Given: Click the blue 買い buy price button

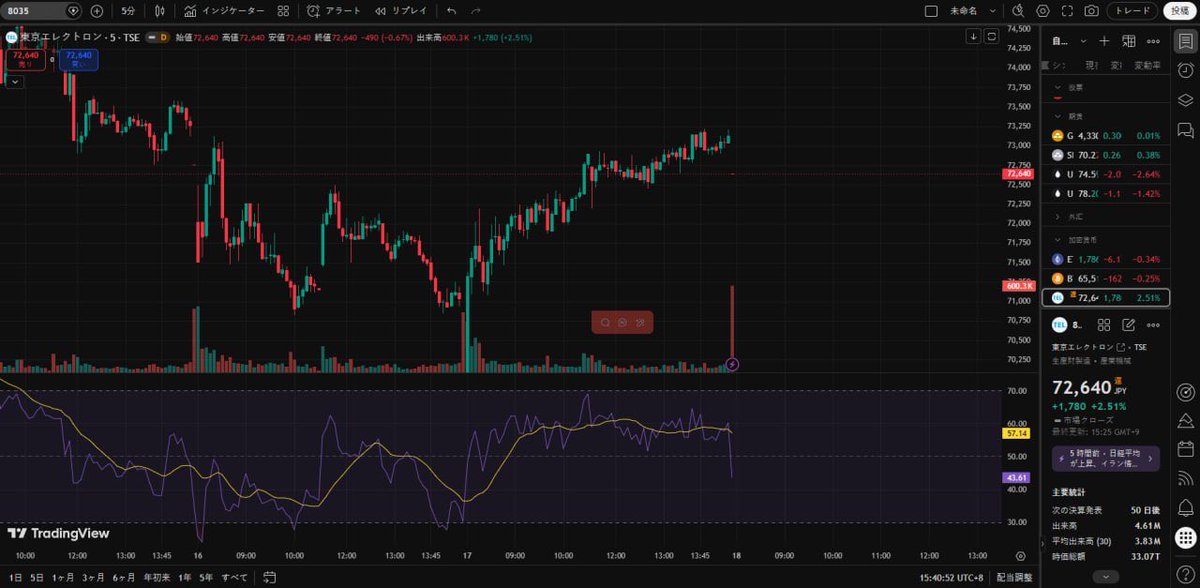Looking at the screenshot, I should [x=79, y=59].
